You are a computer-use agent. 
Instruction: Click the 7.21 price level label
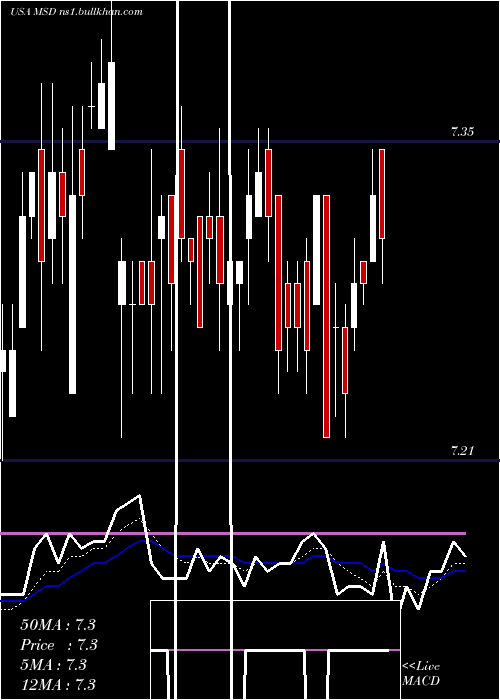point(462,451)
